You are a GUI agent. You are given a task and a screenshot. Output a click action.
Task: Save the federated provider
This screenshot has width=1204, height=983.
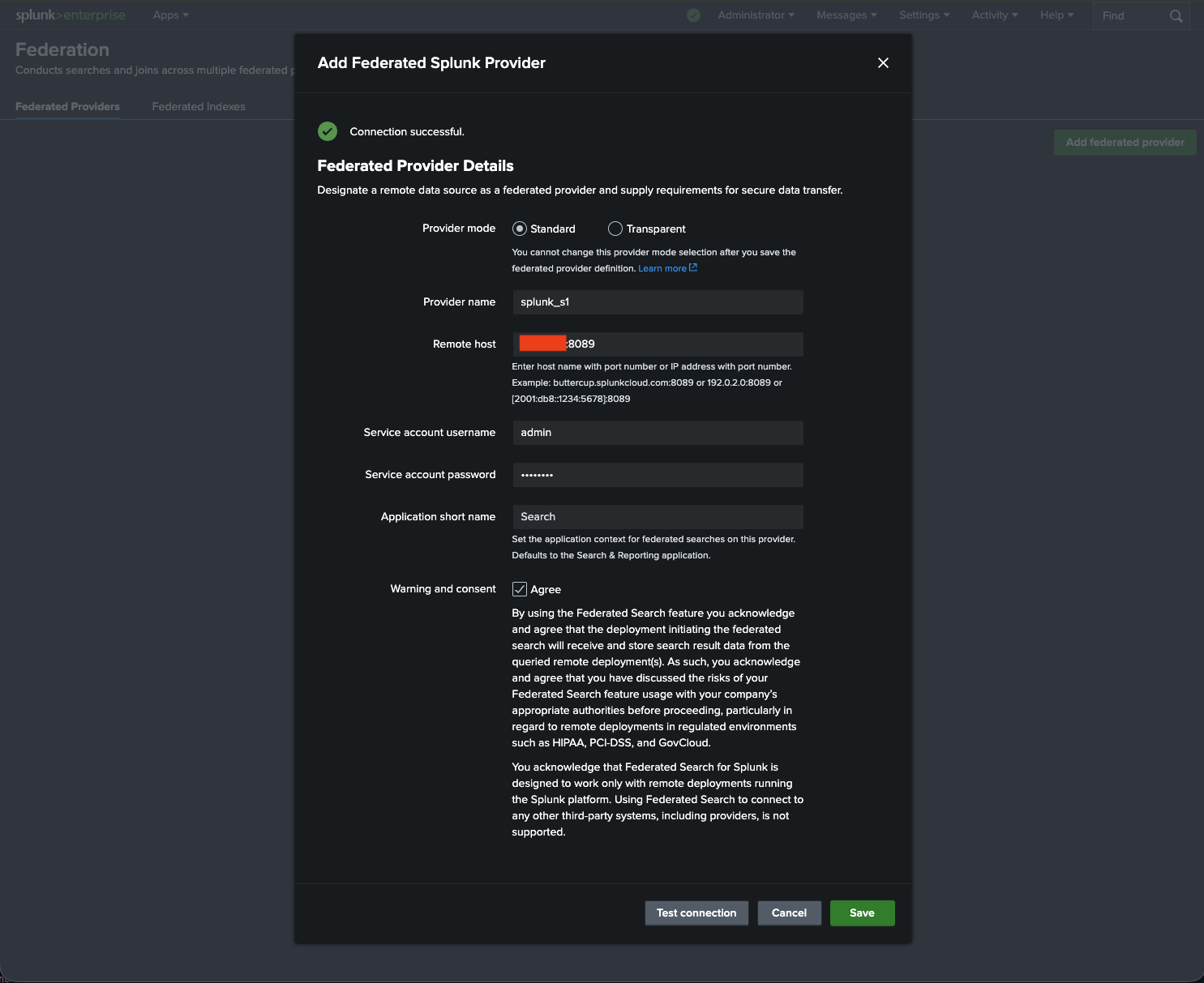coord(862,913)
